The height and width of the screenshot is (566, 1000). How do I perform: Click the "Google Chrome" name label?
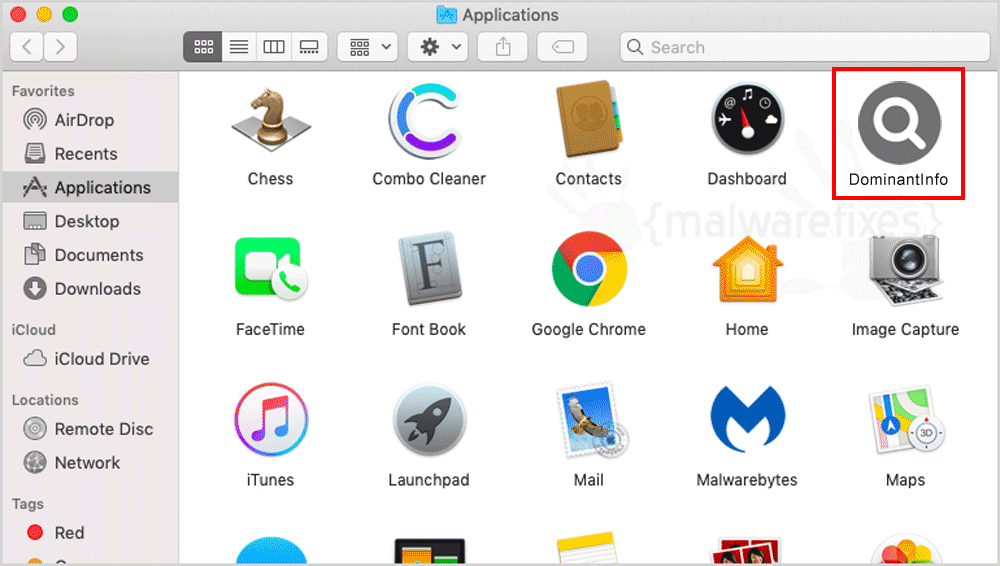(589, 329)
